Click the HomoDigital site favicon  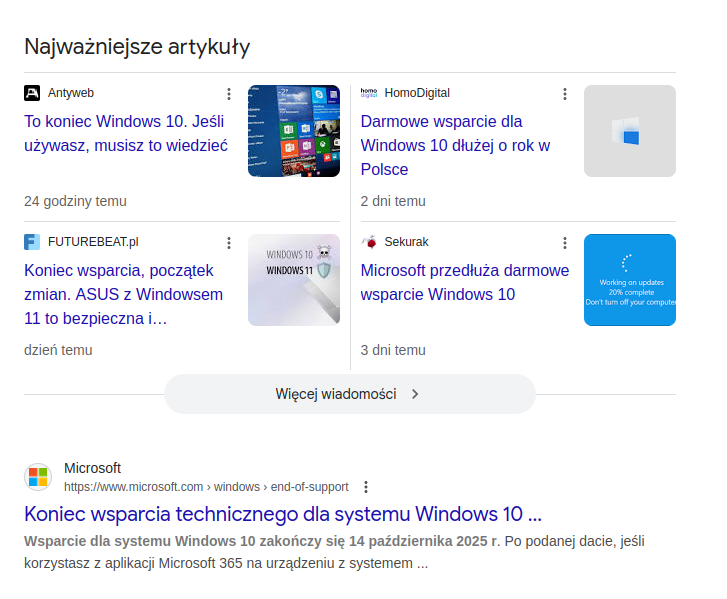point(369,93)
